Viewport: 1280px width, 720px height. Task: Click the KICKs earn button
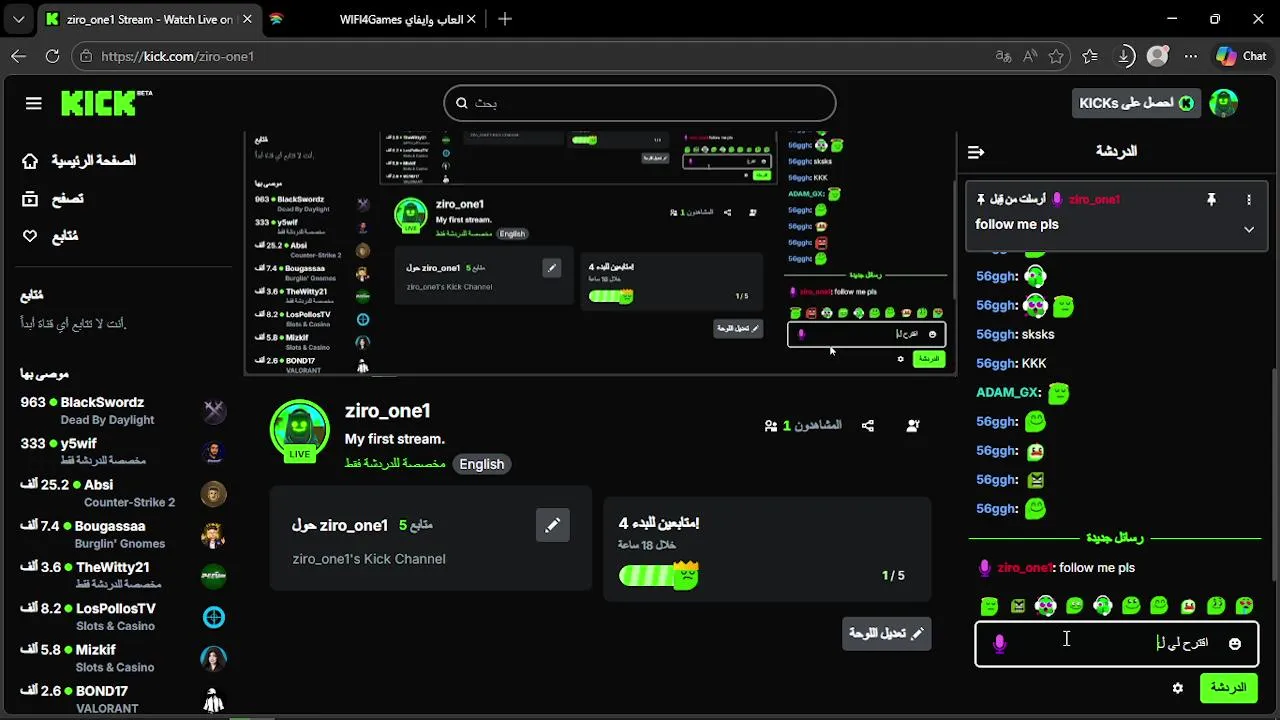point(1136,103)
